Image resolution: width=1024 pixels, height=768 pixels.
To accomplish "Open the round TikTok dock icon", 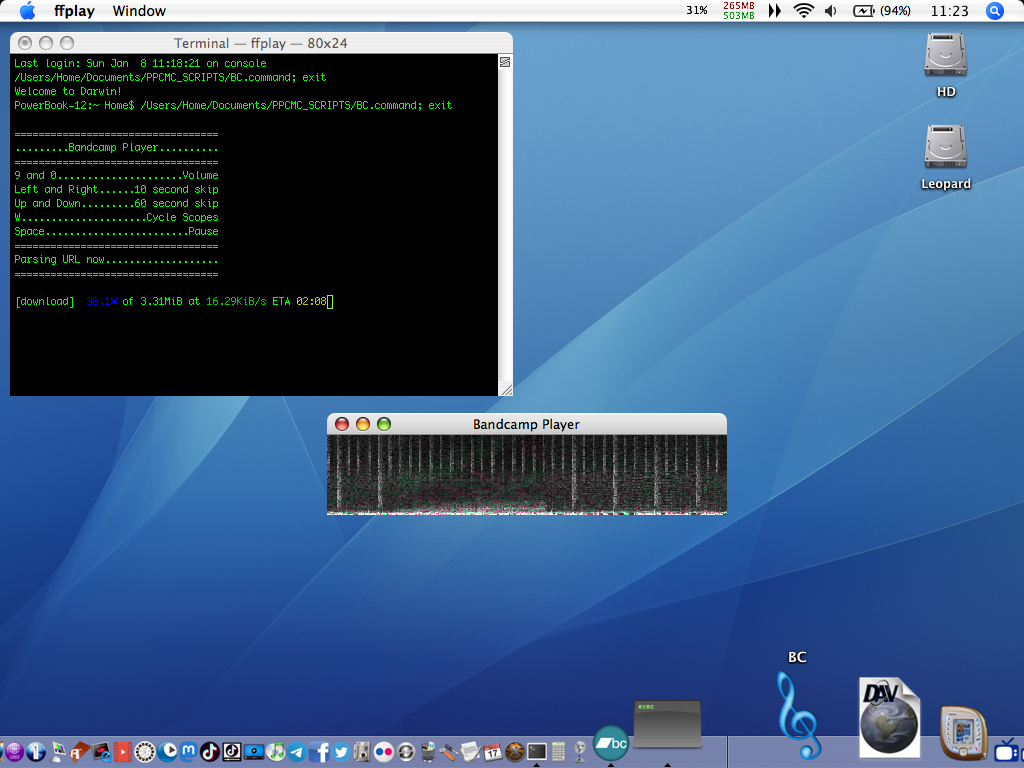I will pyautogui.click(x=210, y=752).
